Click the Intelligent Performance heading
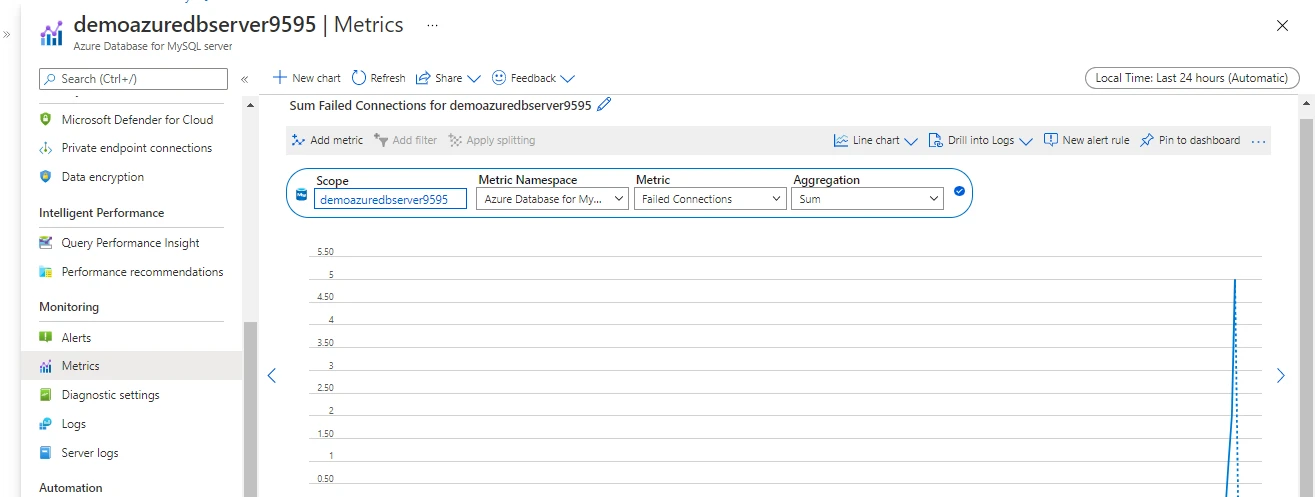1315x497 pixels. pos(101,213)
